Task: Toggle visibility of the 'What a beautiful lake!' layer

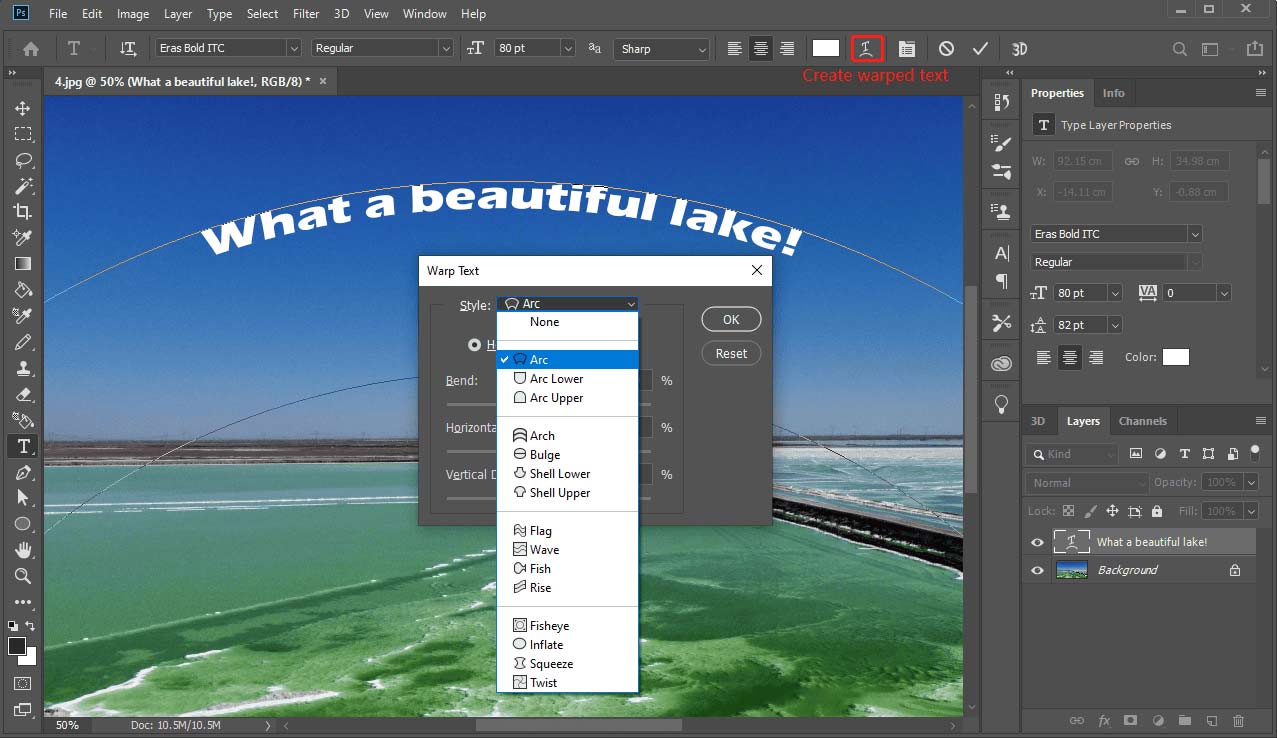Action: point(1037,542)
